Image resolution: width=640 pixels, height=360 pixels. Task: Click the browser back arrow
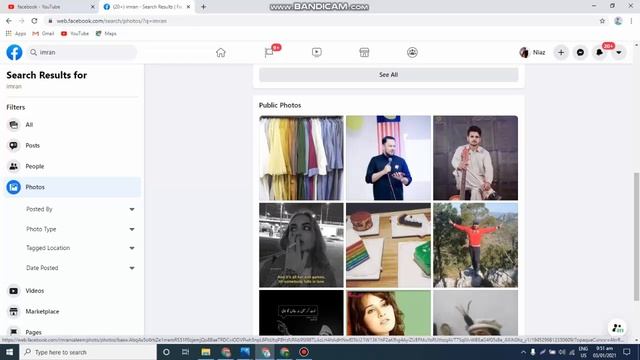point(9,21)
